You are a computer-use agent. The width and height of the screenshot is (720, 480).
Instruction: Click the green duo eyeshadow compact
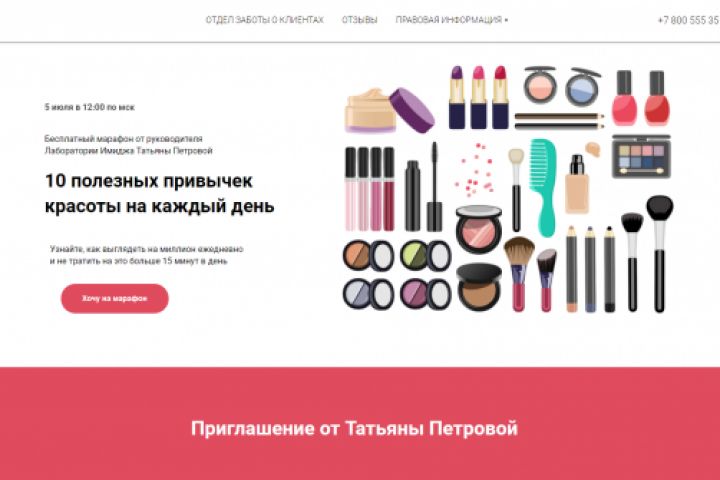click(x=426, y=255)
